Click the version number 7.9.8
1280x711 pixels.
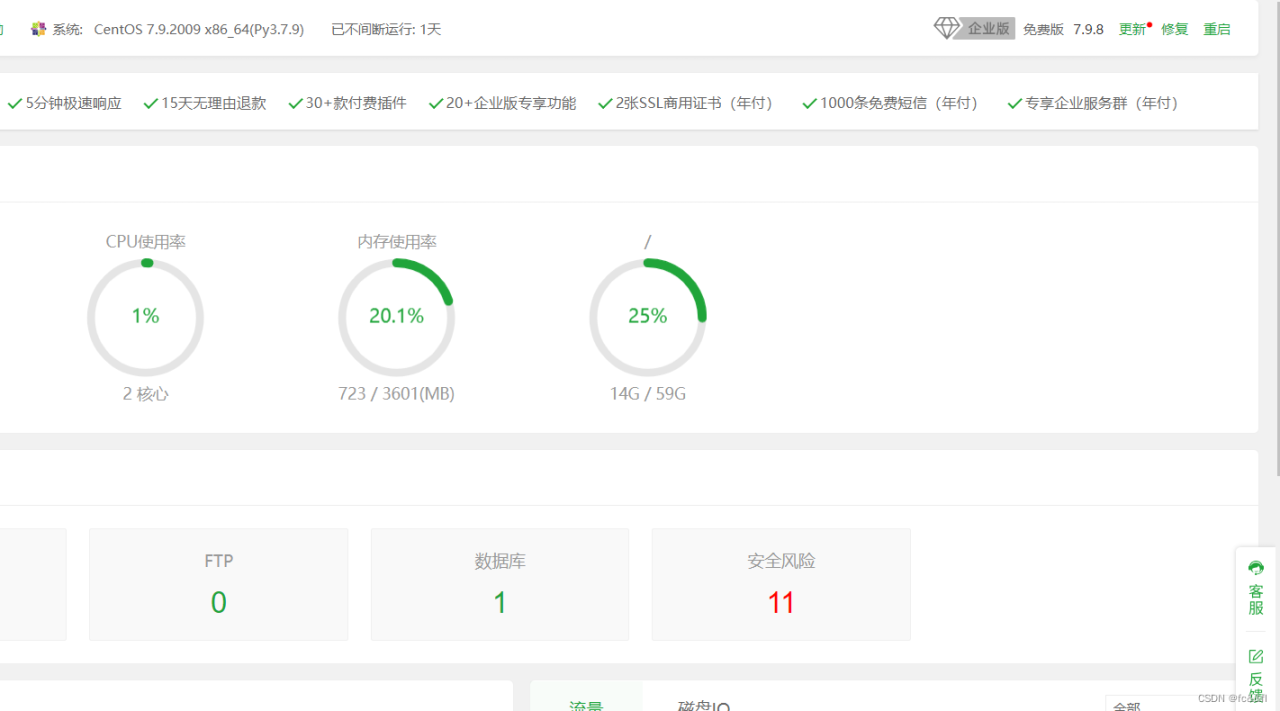(x=1088, y=29)
